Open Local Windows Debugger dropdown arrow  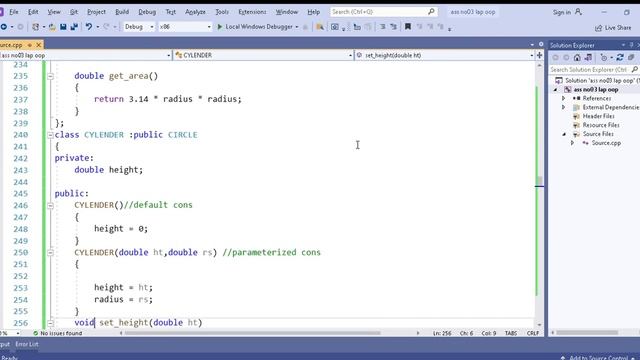pos(297,27)
